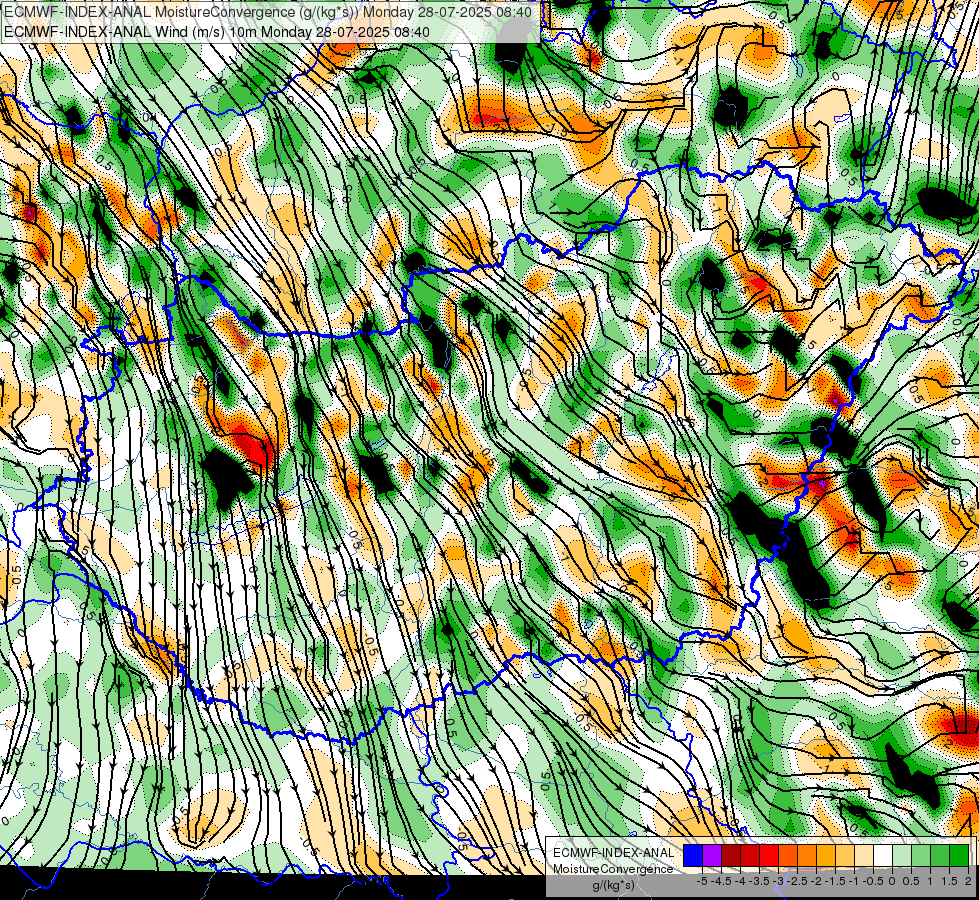Select the medium green swatch from 1 to 1.5
This screenshot has width=979, height=900.
(x=940, y=856)
